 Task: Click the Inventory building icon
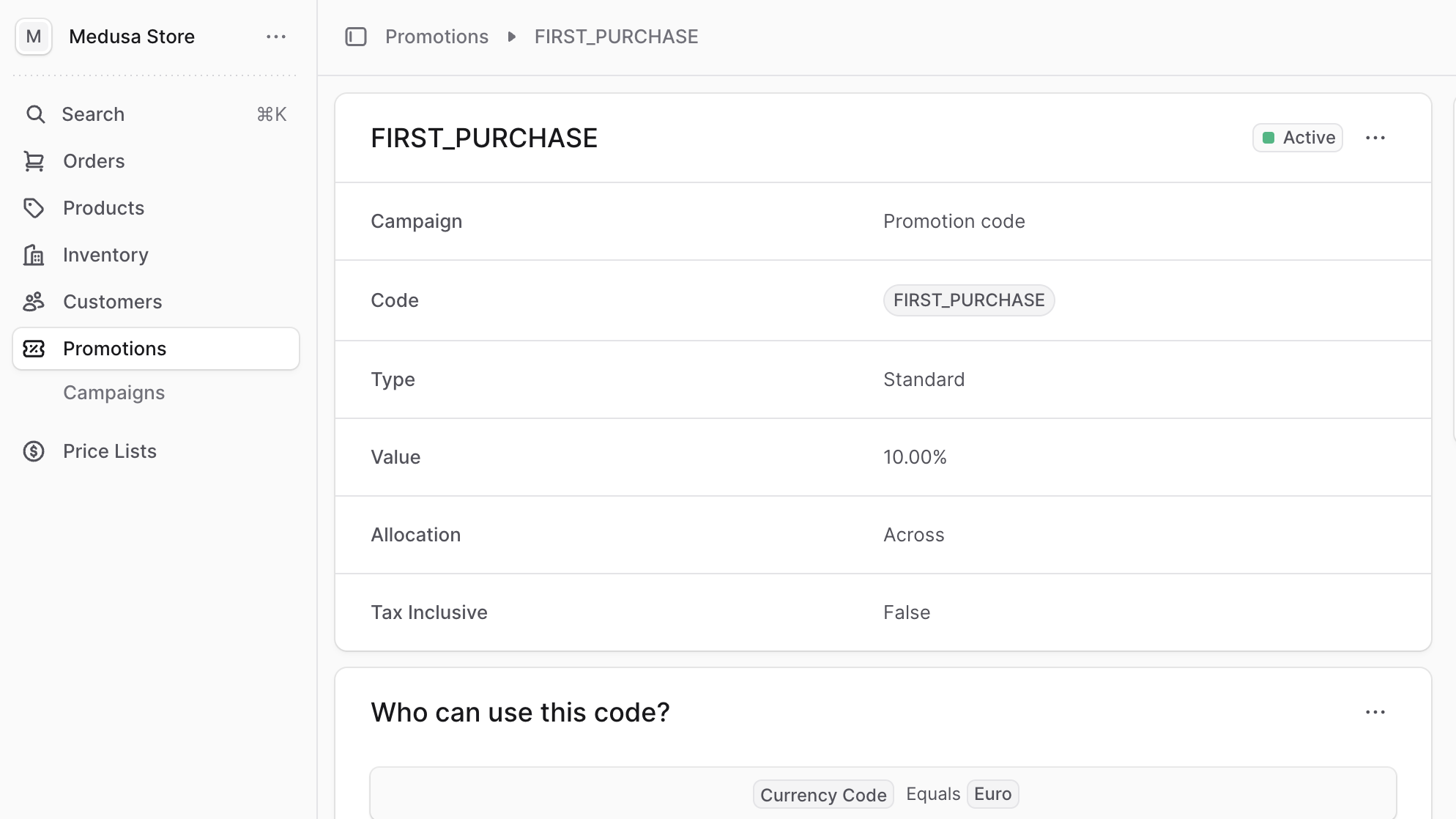pyautogui.click(x=34, y=254)
